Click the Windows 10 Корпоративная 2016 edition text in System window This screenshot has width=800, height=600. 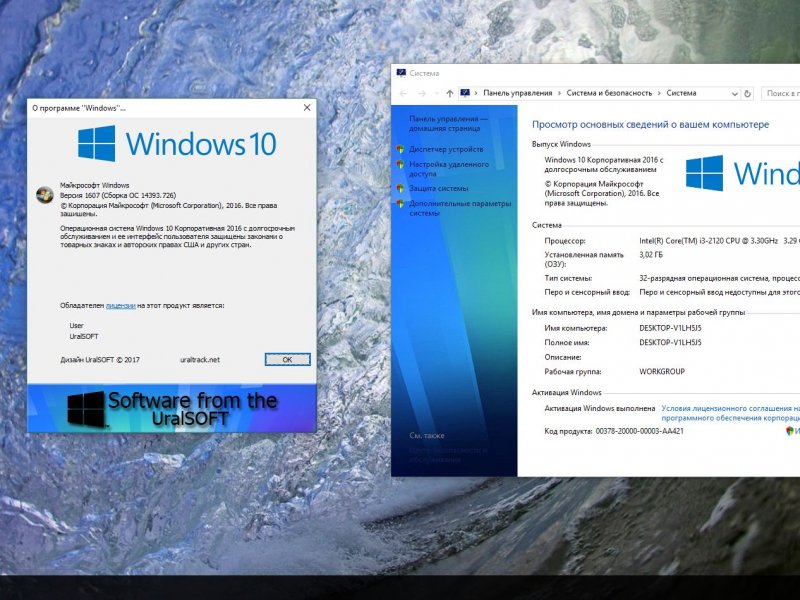[604, 164]
